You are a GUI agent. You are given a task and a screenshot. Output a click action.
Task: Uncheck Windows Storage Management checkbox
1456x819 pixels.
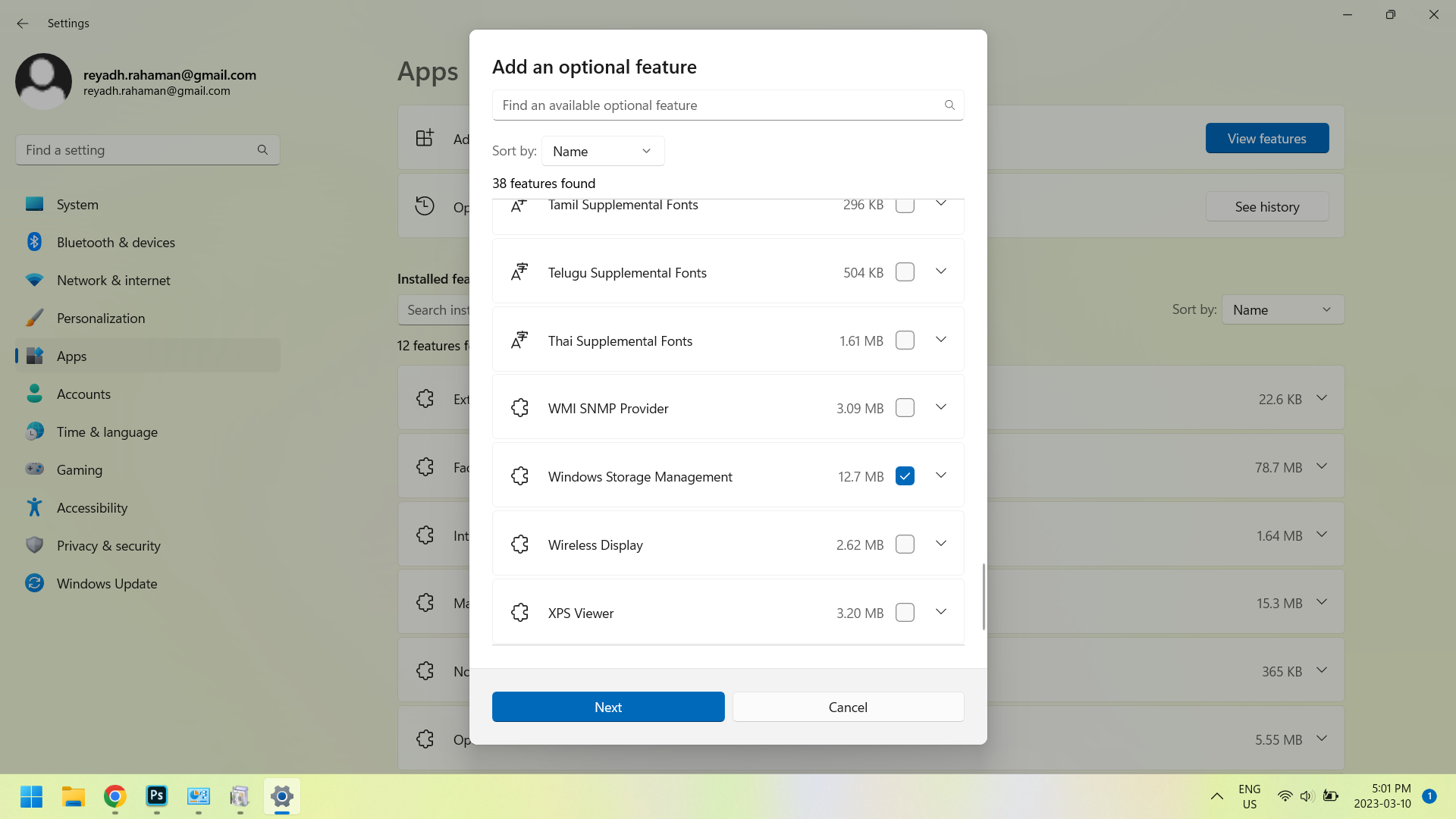(905, 476)
